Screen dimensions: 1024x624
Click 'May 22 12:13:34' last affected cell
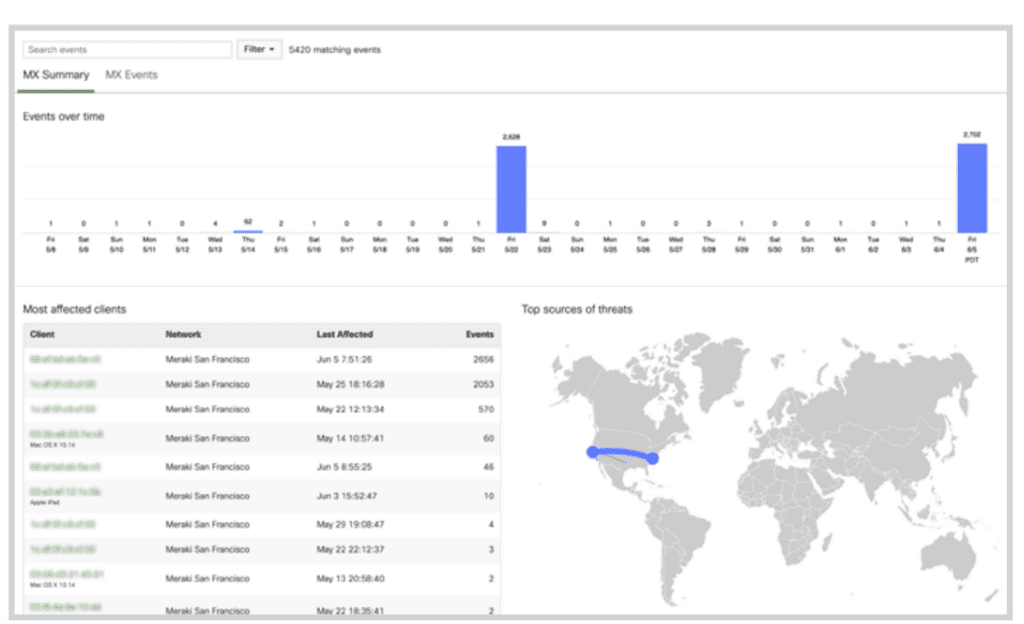pyautogui.click(x=351, y=409)
